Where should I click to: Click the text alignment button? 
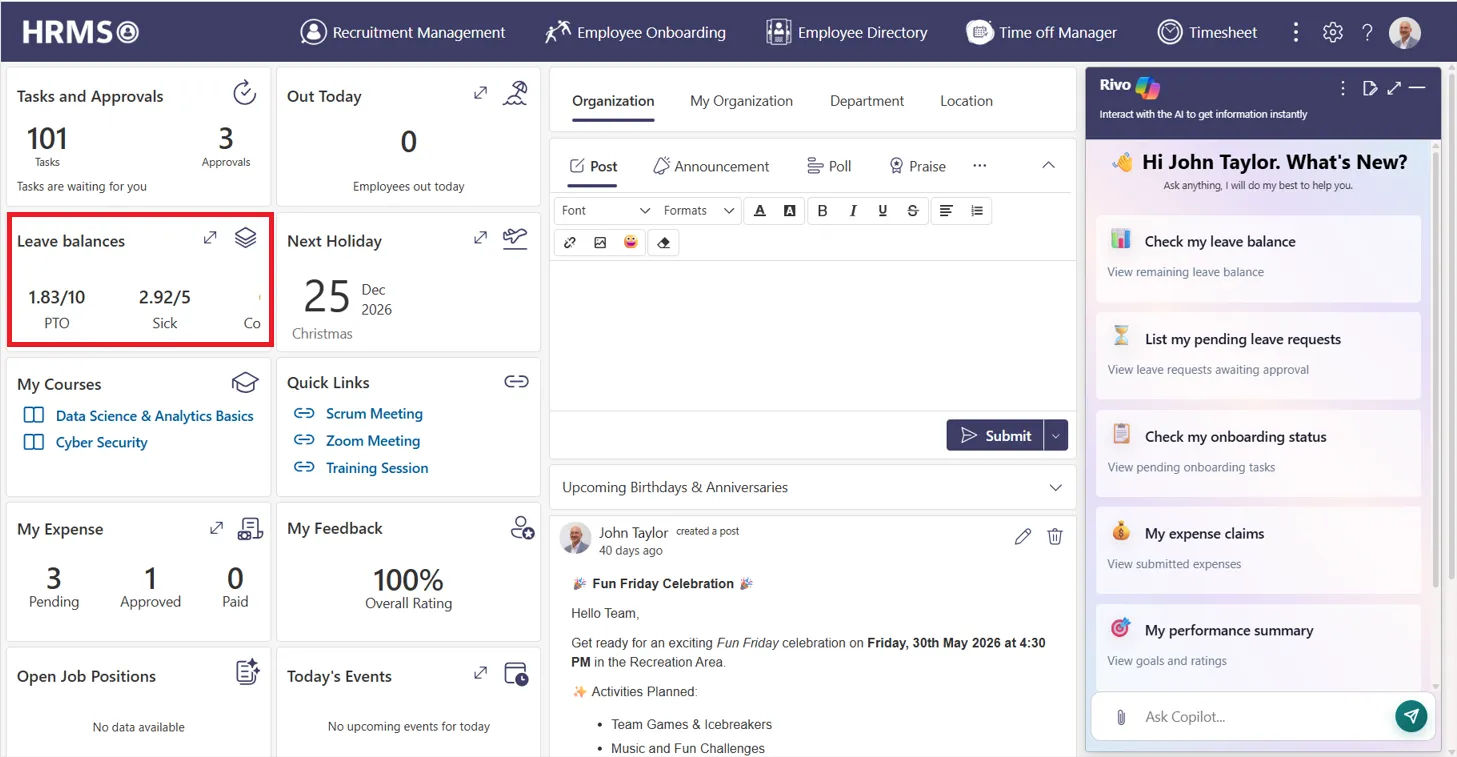[x=946, y=211]
